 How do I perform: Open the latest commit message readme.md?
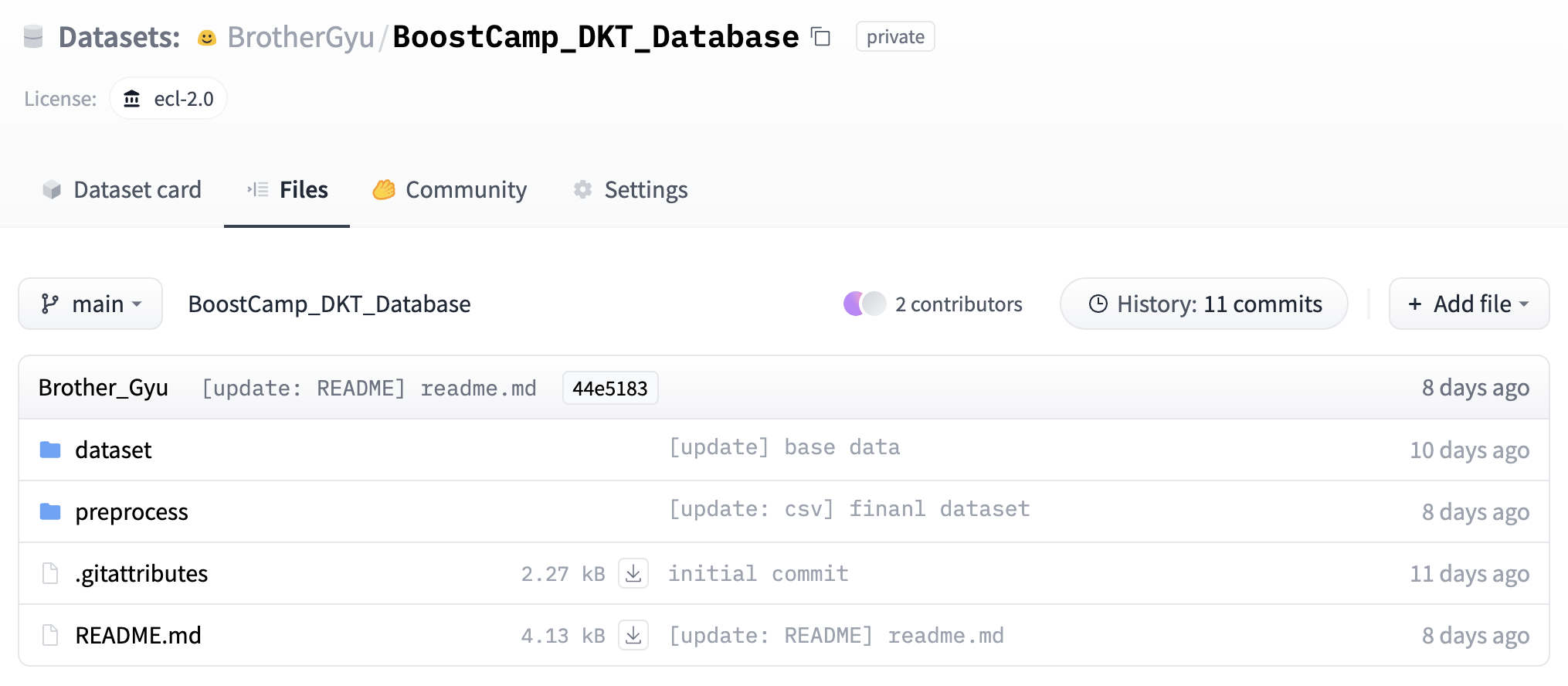pos(368,388)
